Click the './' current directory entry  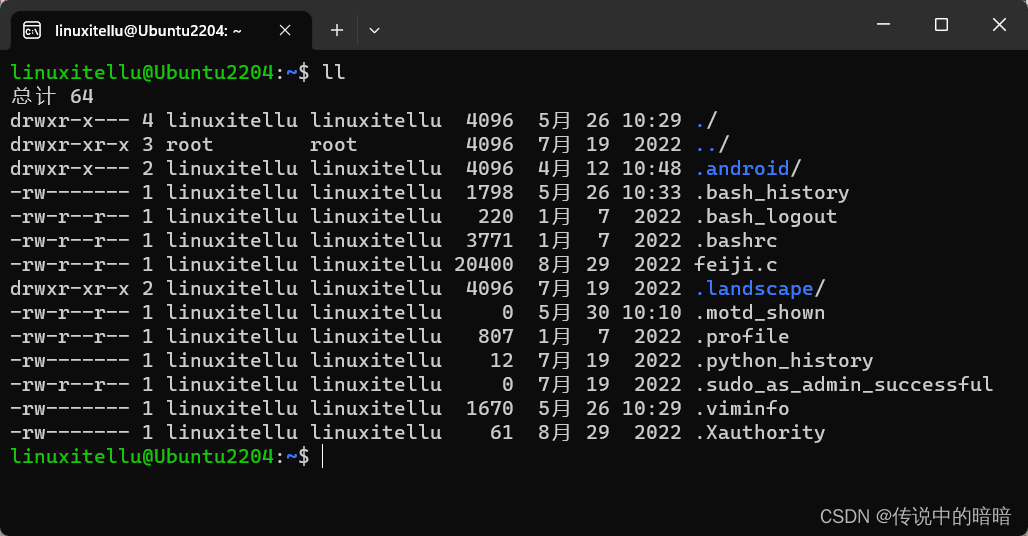(707, 121)
